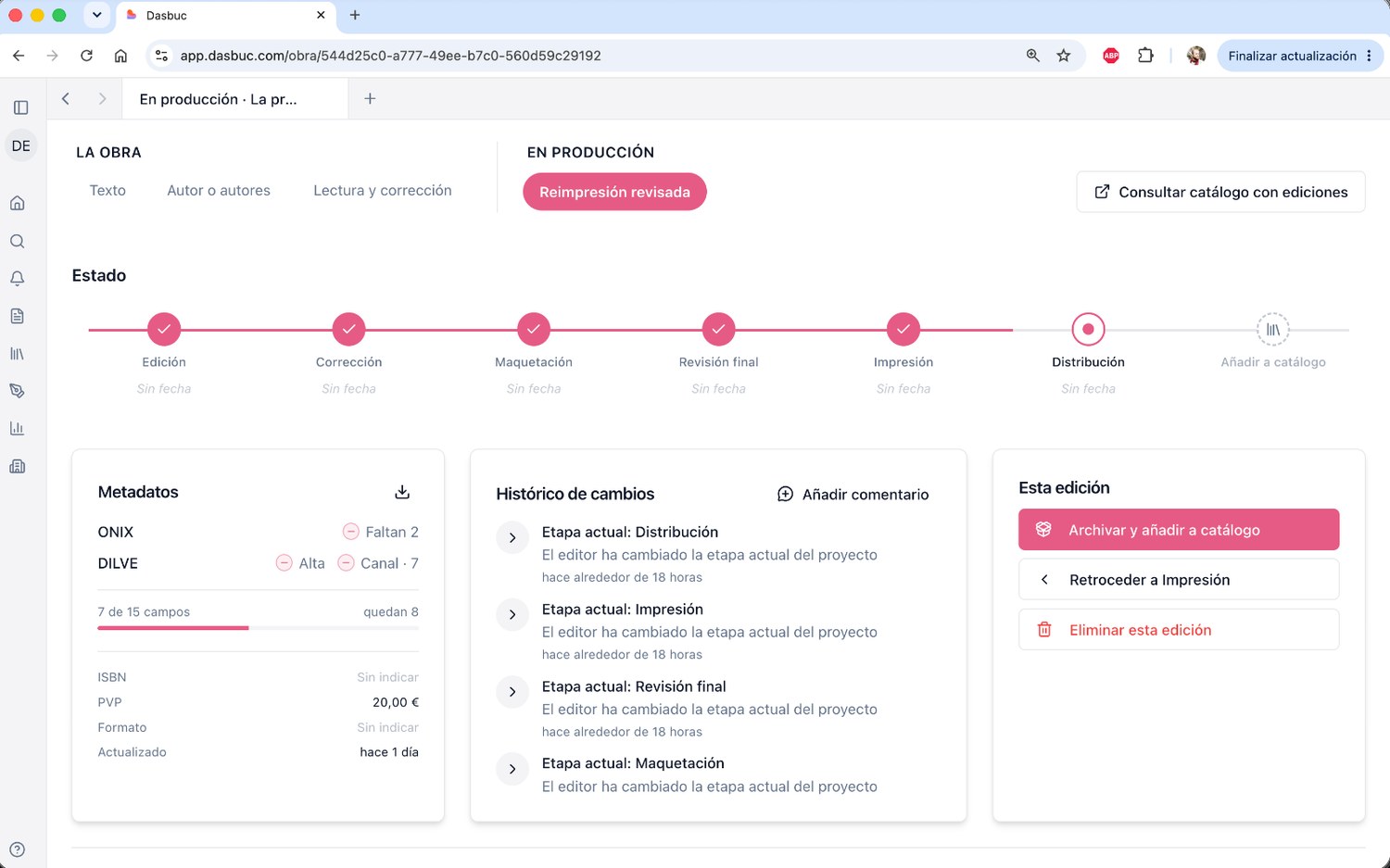Open notifications bell in the sidebar
This screenshot has width=1390, height=868.
[x=18, y=278]
